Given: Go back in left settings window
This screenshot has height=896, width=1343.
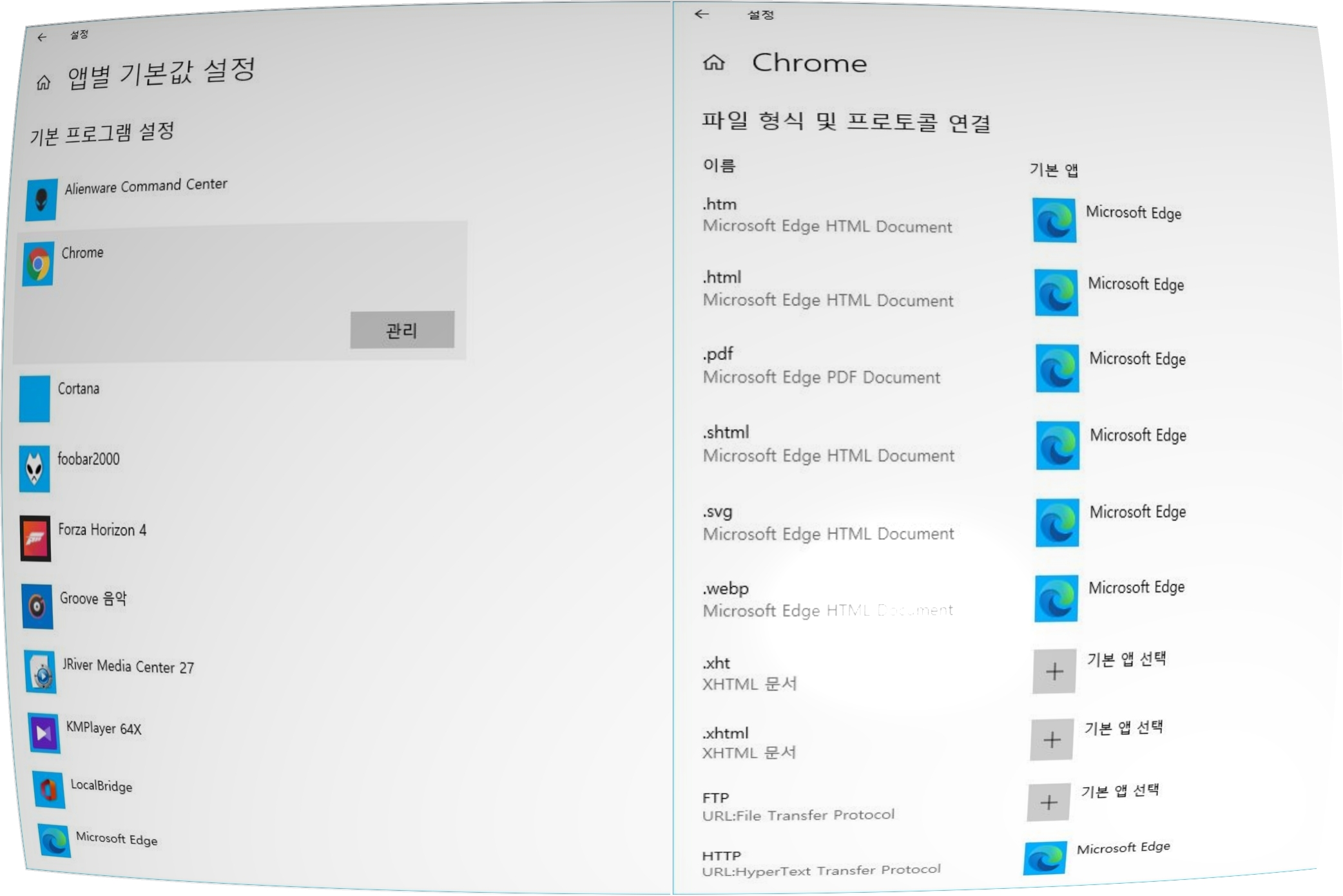Looking at the screenshot, I should point(43,37).
